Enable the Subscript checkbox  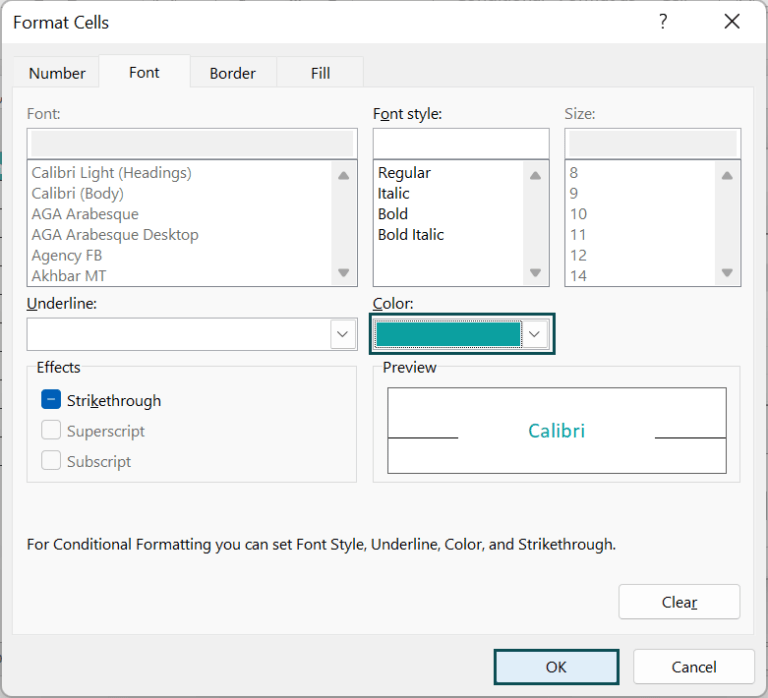tap(51, 460)
